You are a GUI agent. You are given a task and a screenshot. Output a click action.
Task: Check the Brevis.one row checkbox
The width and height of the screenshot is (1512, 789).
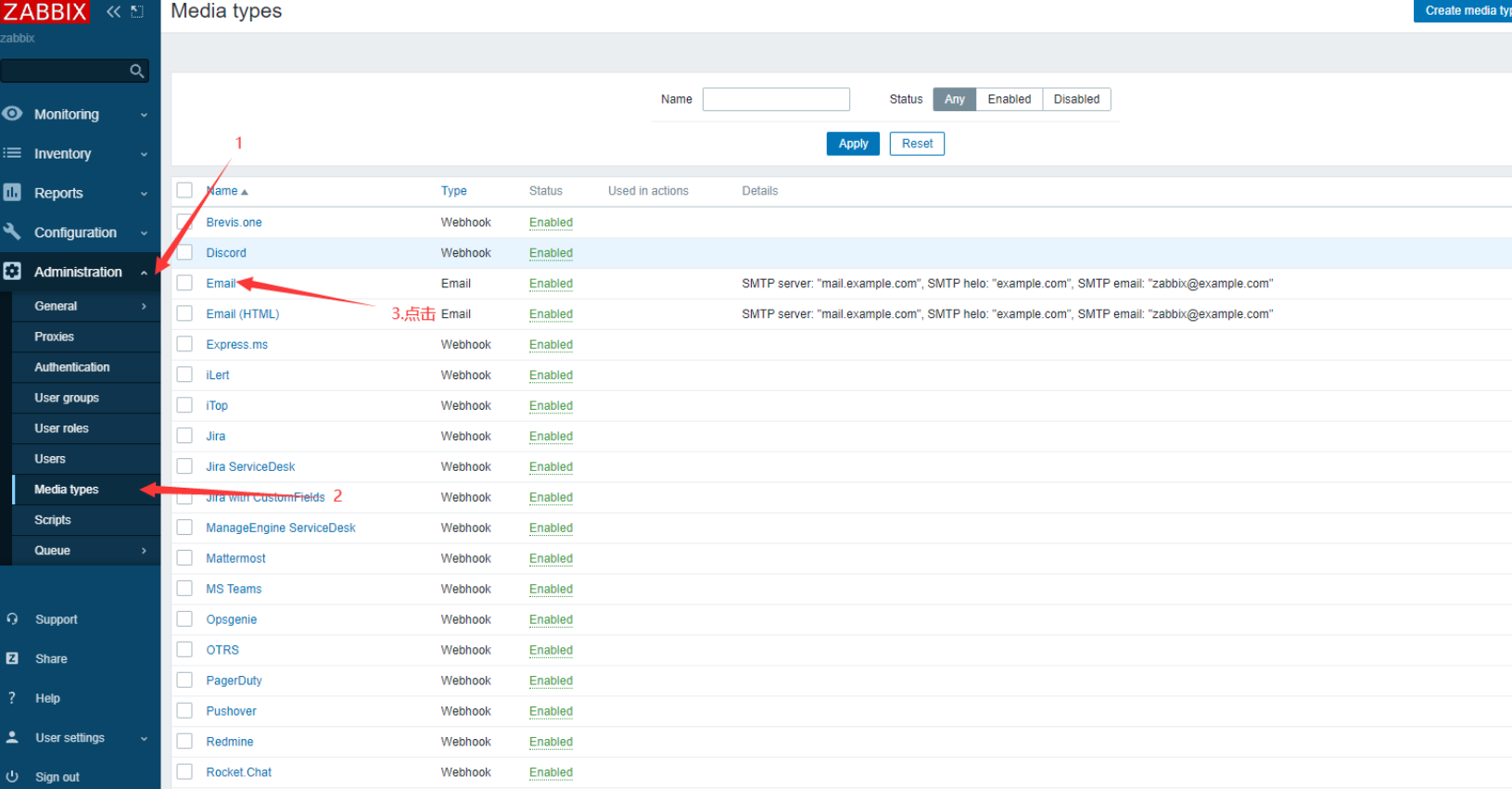(x=184, y=222)
